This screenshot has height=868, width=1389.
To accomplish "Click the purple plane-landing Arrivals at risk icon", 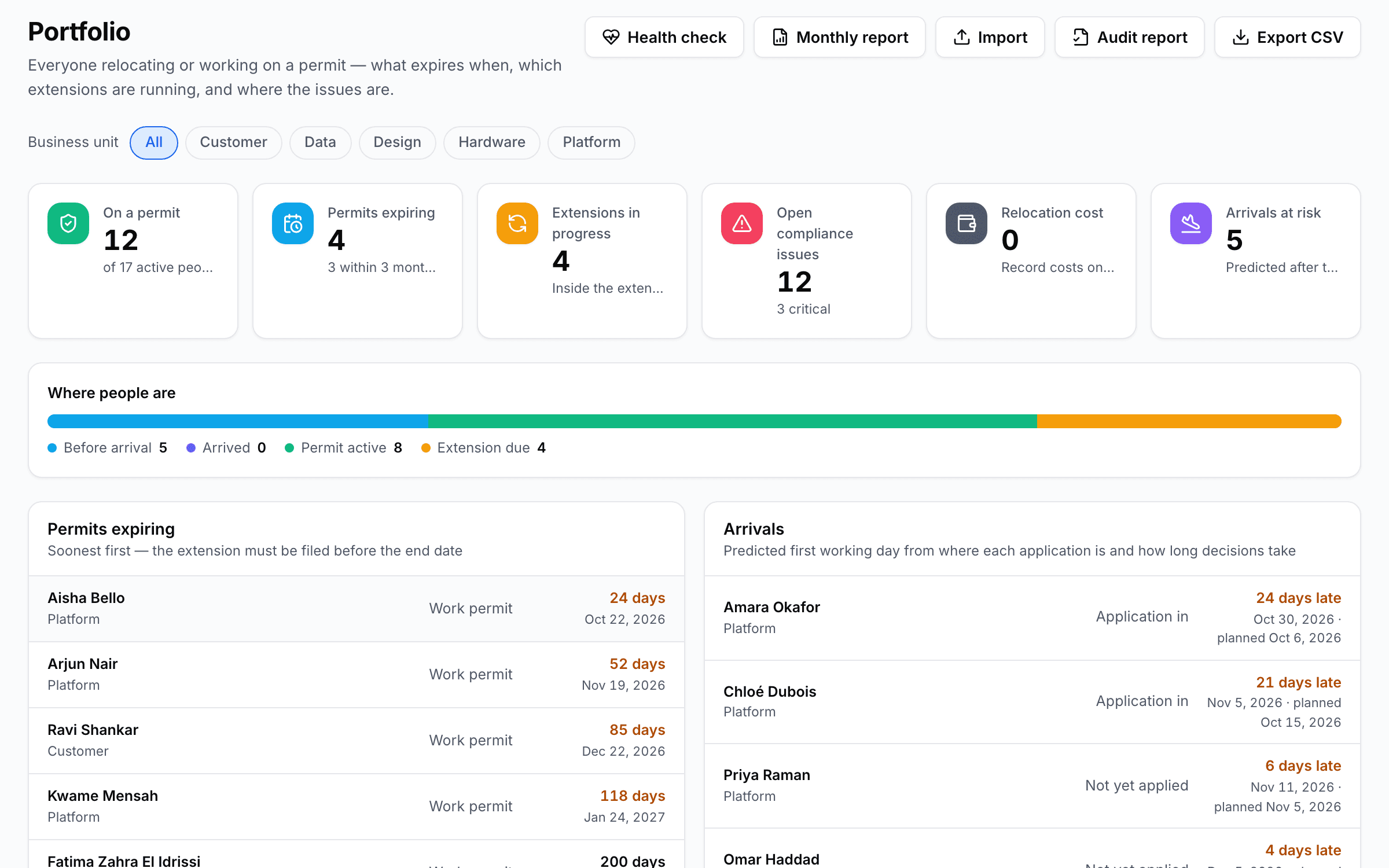I will point(1191,223).
